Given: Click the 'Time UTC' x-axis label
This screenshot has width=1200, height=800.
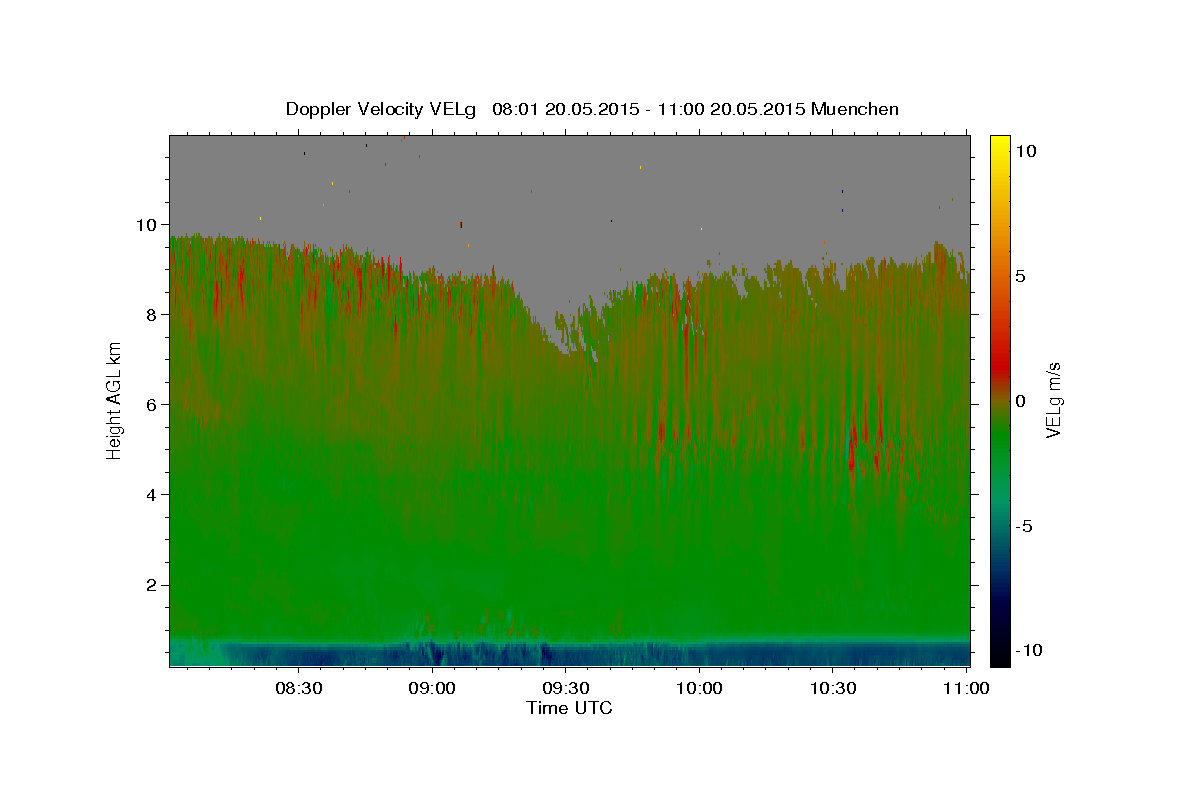Looking at the screenshot, I should click(x=569, y=708).
